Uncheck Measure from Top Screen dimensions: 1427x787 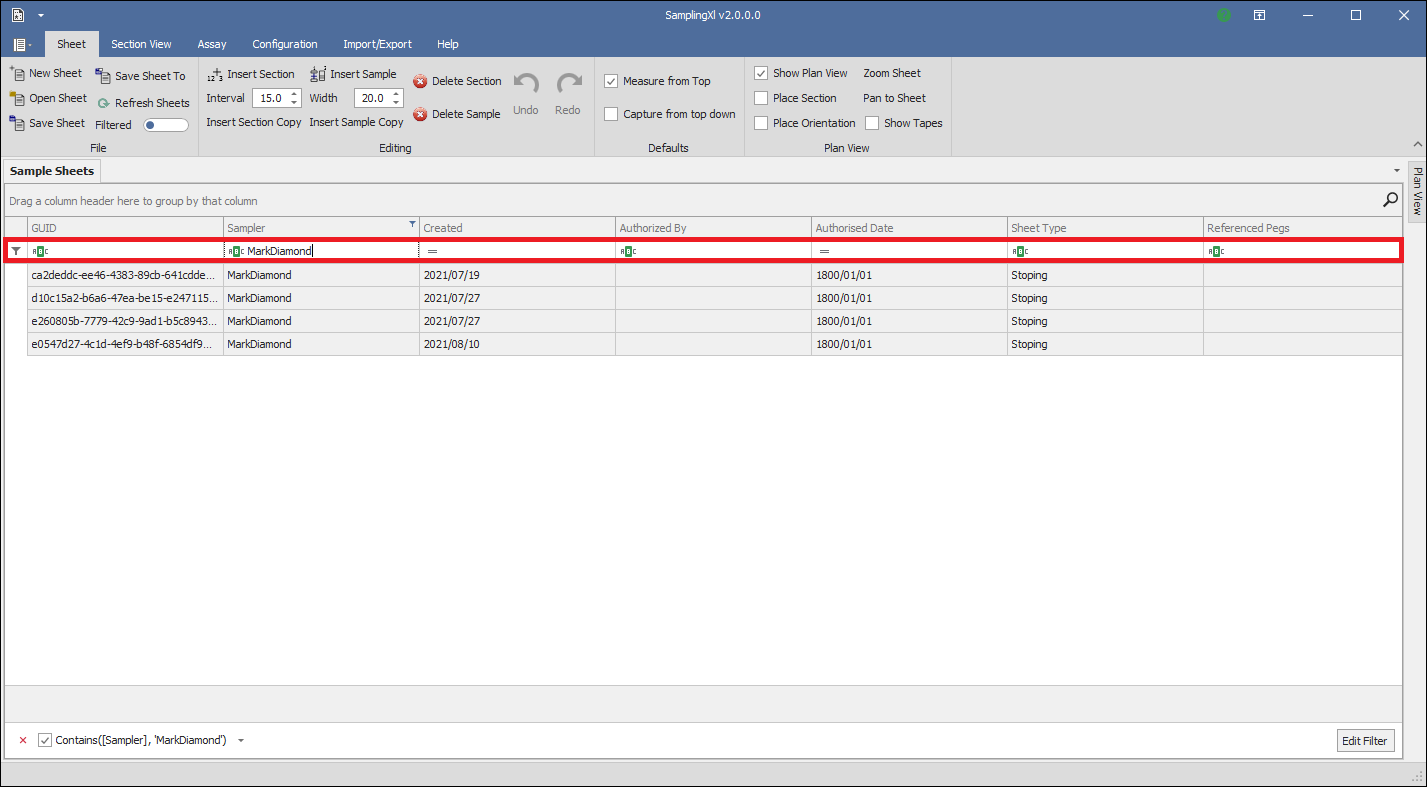coord(611,81)
